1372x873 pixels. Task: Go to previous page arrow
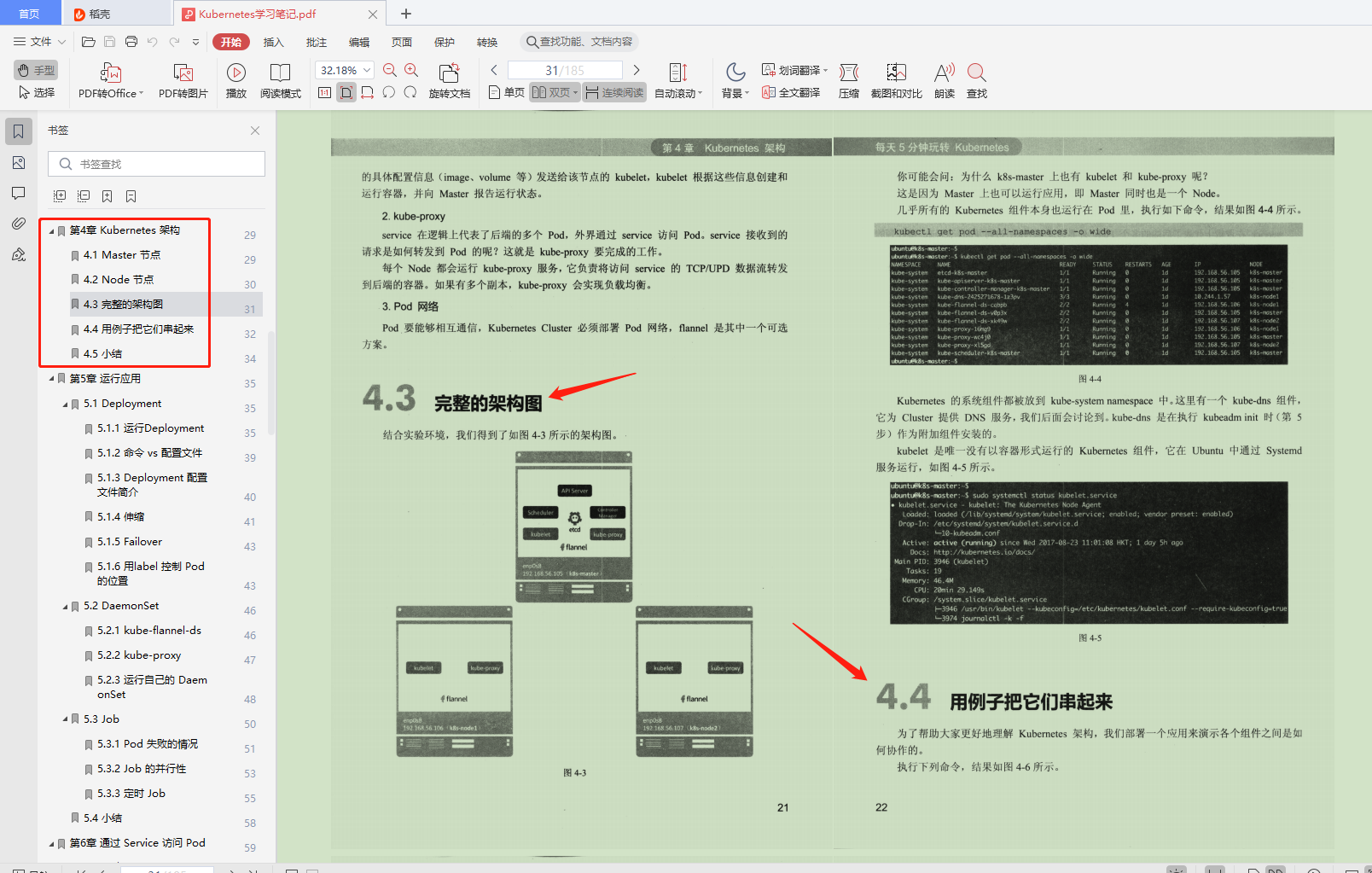(494, 70)
